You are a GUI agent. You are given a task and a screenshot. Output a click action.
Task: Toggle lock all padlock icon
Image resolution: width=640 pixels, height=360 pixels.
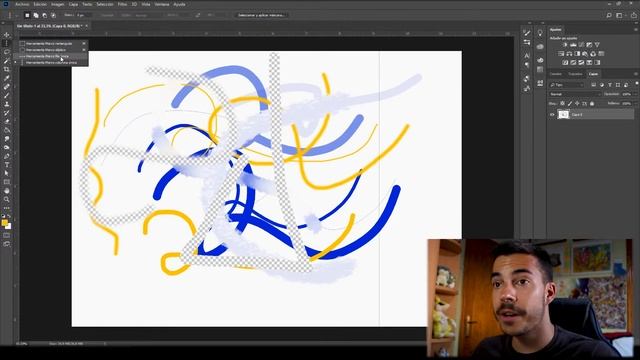coord(592,104)
